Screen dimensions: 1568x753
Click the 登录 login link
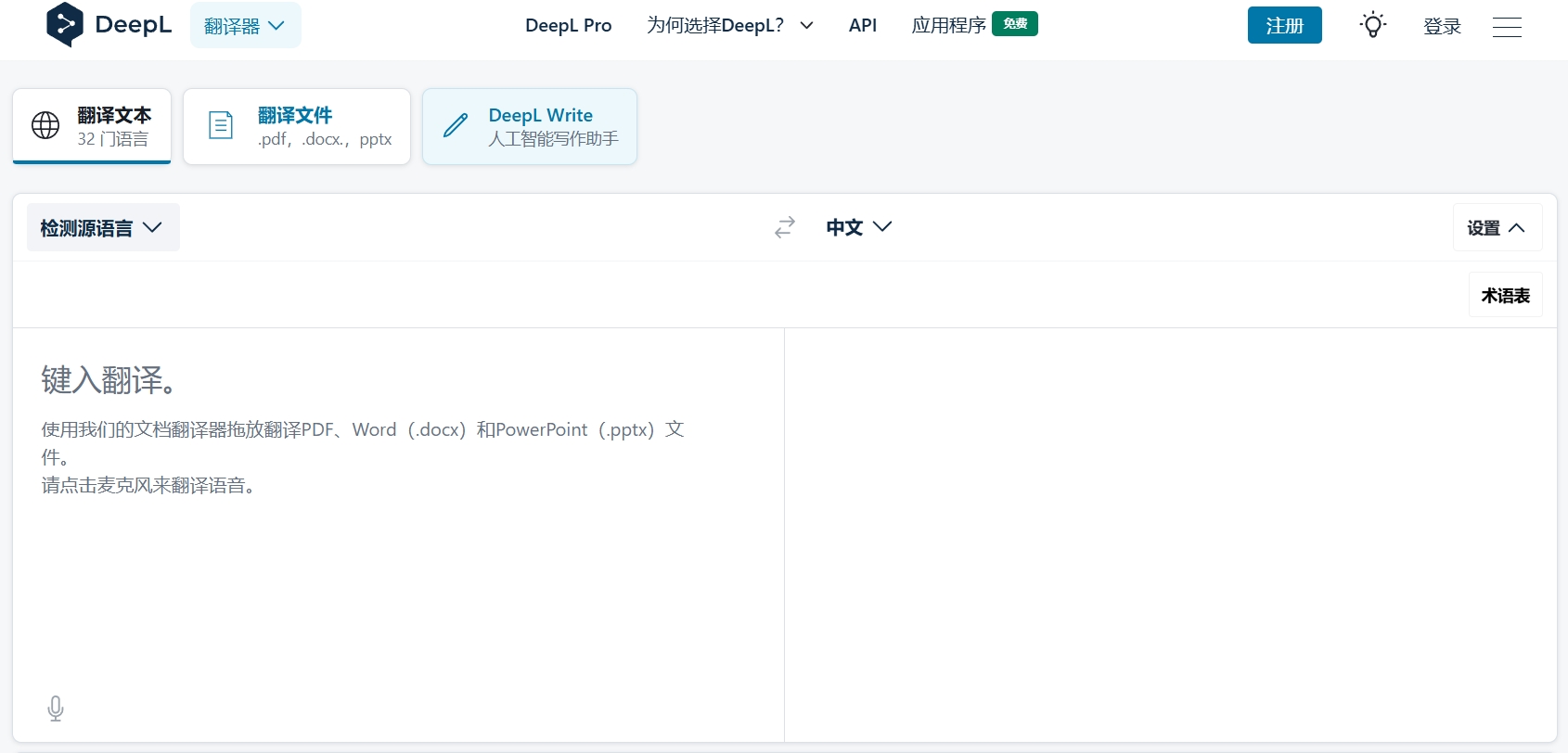click(x=1442, y=26)
